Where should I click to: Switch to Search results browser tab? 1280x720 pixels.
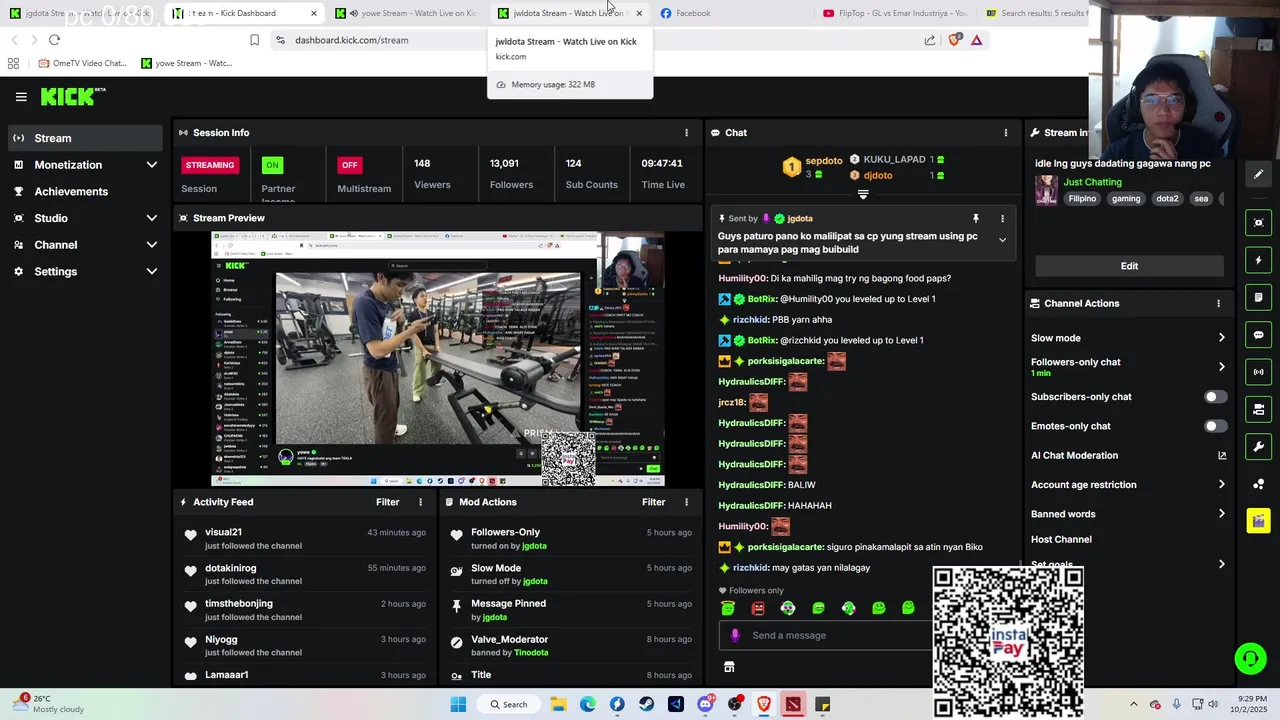click(1035, 13)
